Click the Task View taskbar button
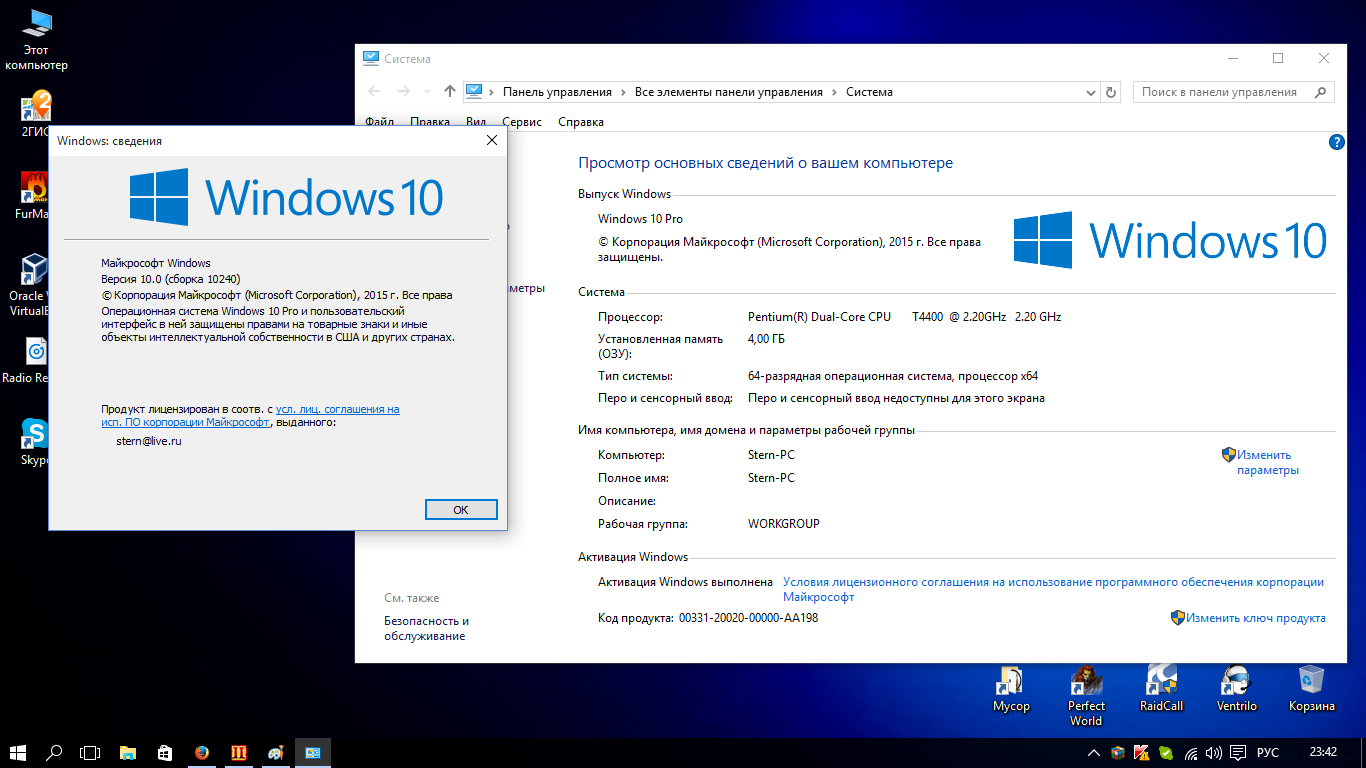The height and width of the screenshot is (768, 1366). click(91, 752)
